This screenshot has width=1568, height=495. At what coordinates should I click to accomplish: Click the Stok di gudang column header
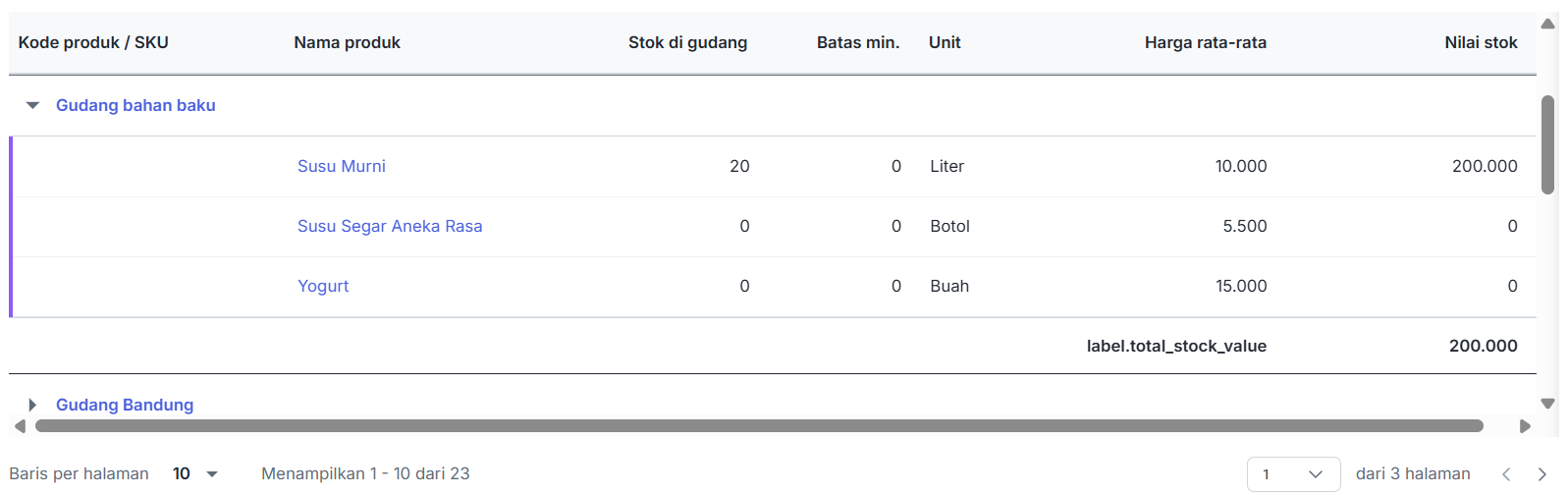[x=687, y=42]
